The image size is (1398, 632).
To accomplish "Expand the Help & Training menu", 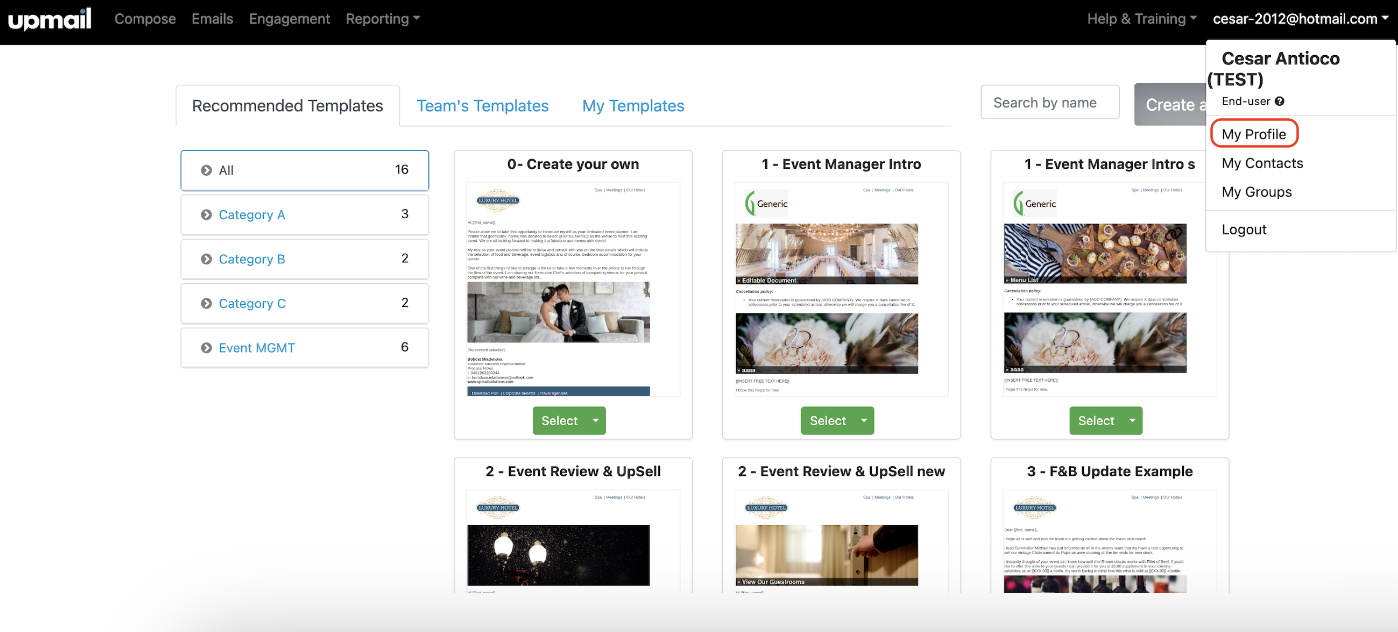I will click(1142, 19).
